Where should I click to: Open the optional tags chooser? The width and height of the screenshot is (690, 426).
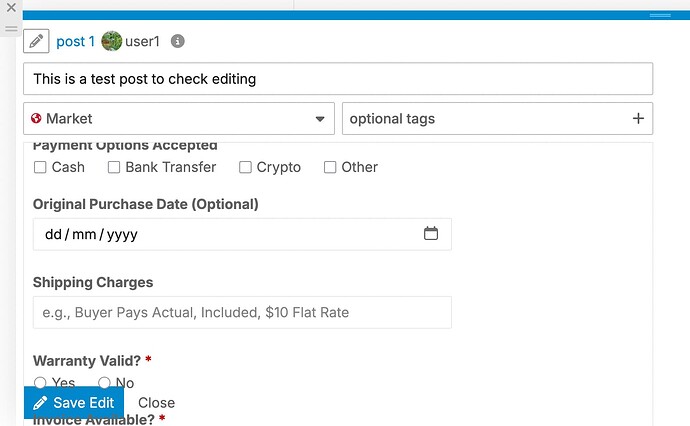click(x=497, y=119)
